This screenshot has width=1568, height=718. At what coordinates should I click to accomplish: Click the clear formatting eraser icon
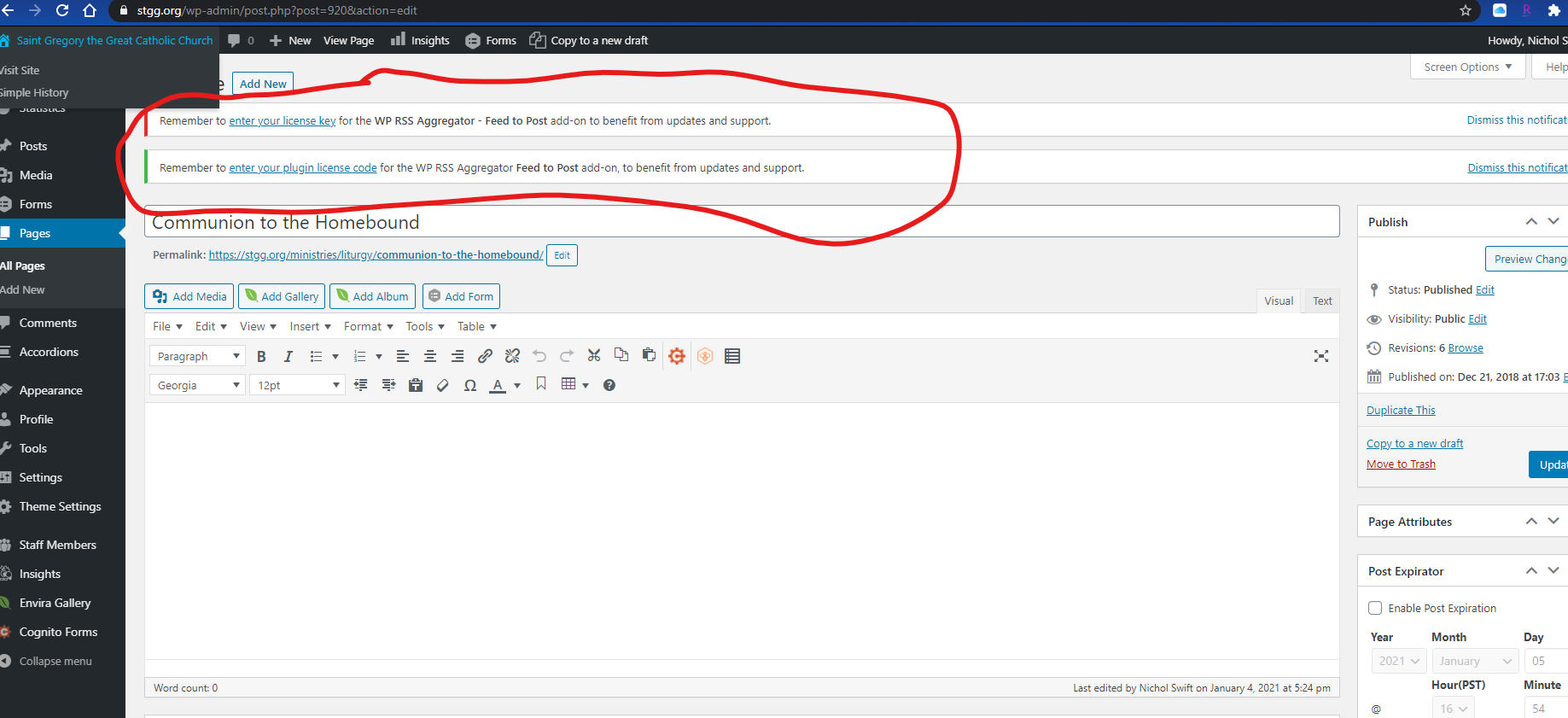click(x=442, y=386)
